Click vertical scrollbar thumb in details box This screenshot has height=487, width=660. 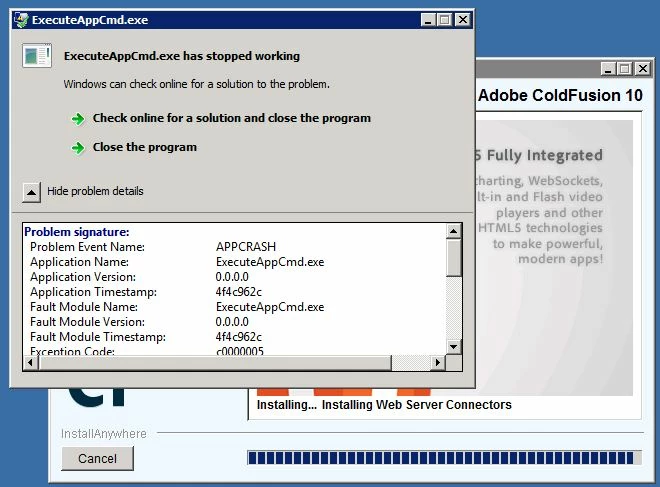[x=453, y=258]
